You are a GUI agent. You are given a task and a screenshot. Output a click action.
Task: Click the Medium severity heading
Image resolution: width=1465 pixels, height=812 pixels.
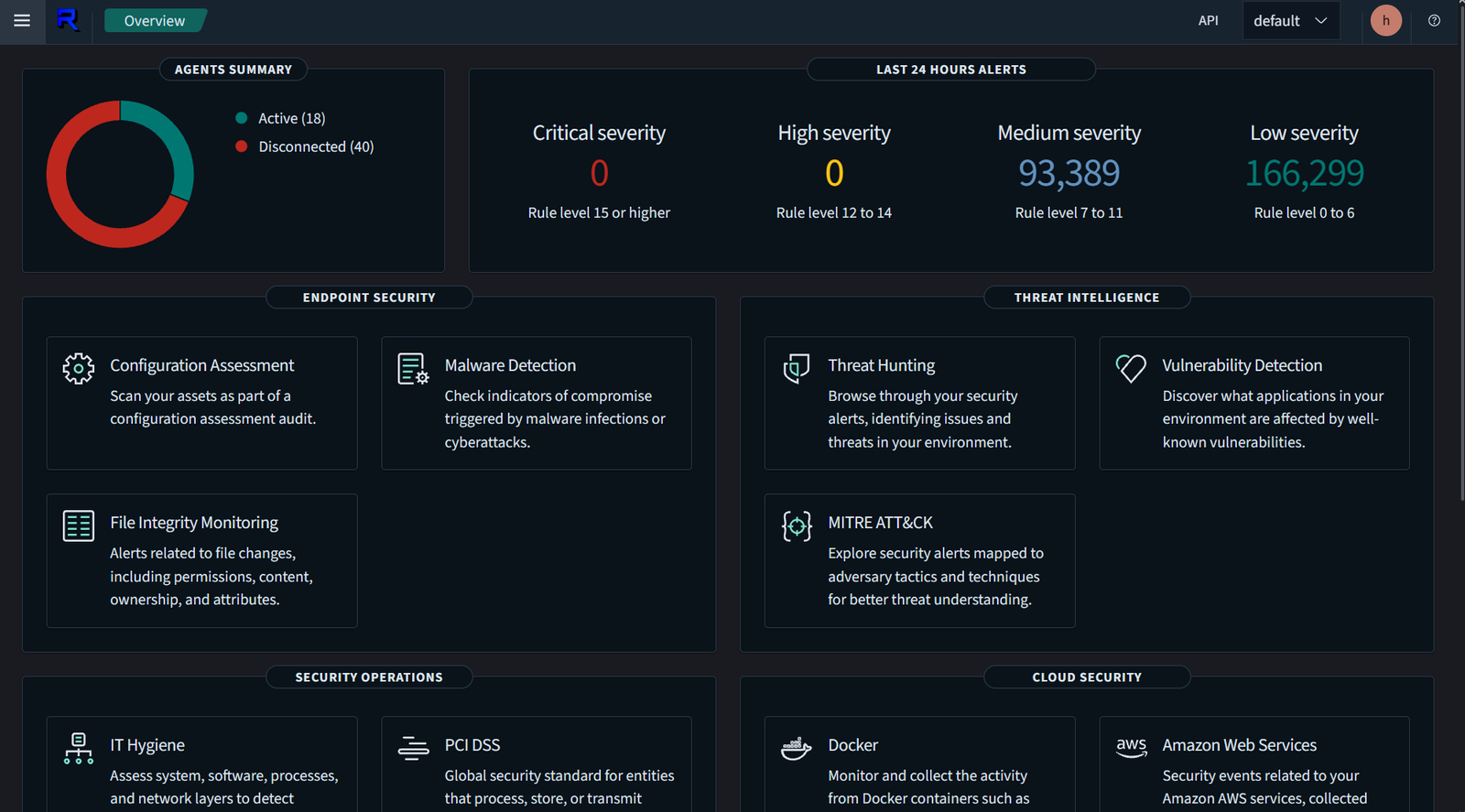click(x=1069, y=133)
